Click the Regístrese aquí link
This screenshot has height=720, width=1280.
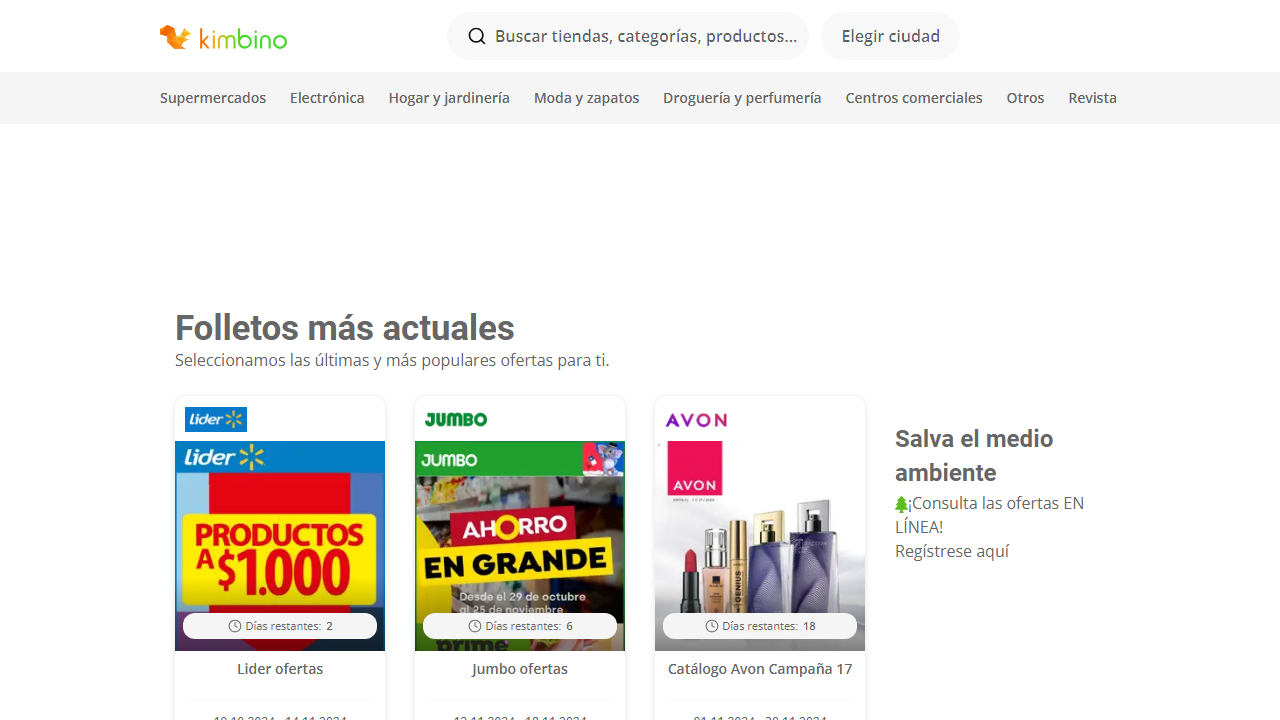point(952,551)
